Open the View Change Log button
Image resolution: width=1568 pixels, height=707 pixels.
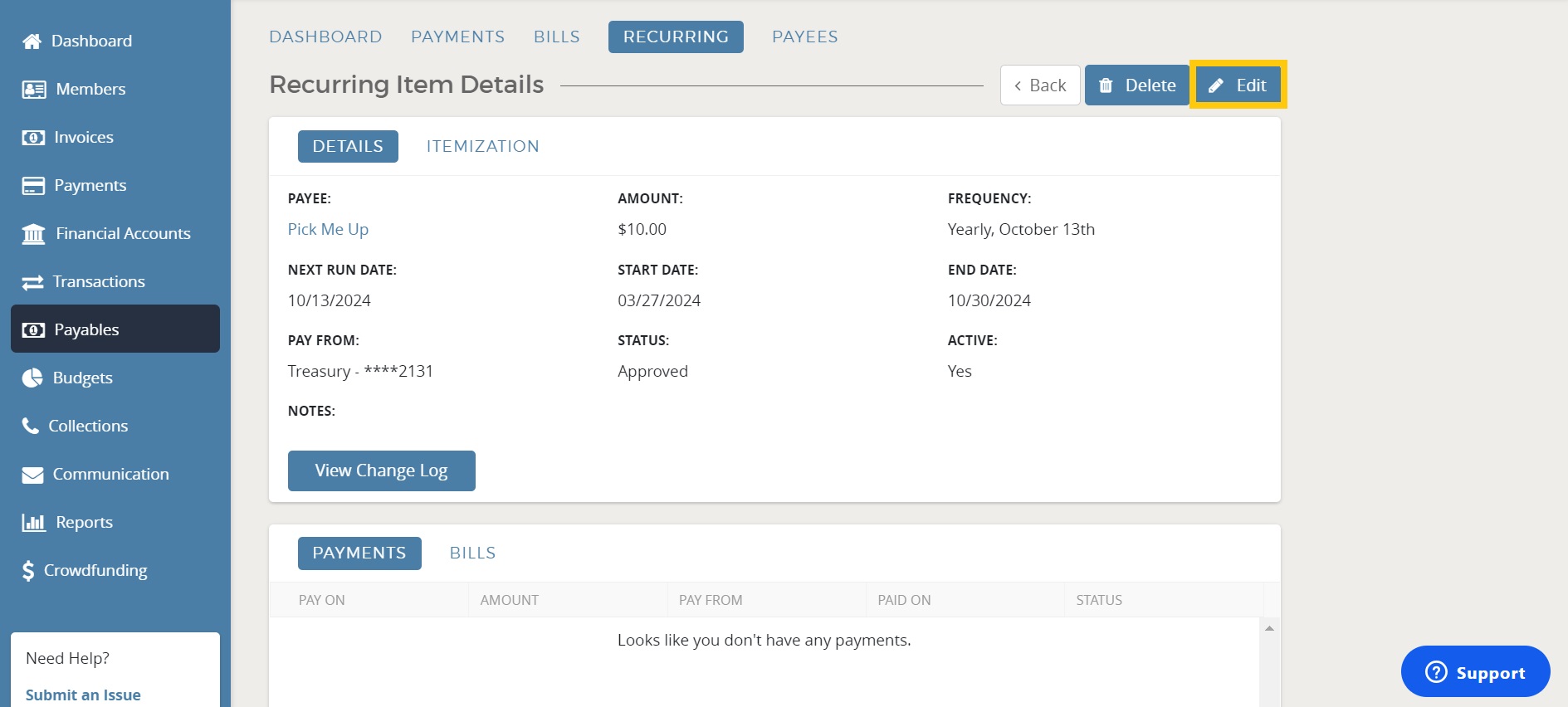(x=381, y=471)
